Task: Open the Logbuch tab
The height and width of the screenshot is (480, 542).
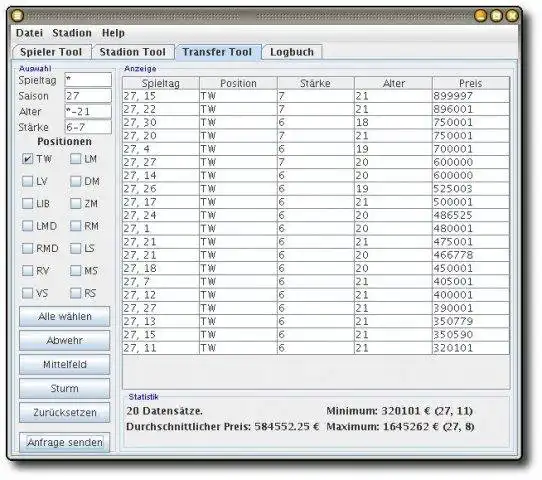Action: [292, 52]
